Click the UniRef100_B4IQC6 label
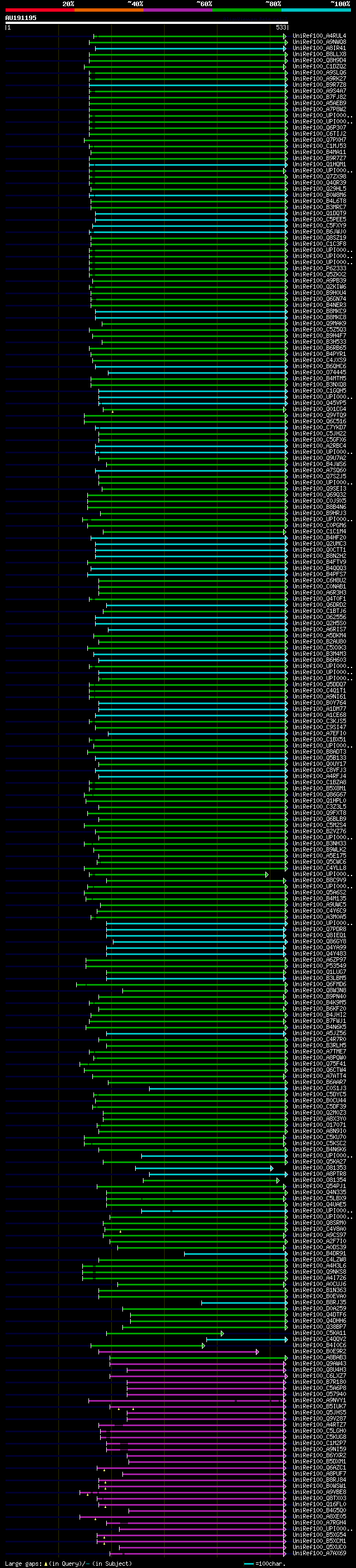 [x=319, y=1344]
